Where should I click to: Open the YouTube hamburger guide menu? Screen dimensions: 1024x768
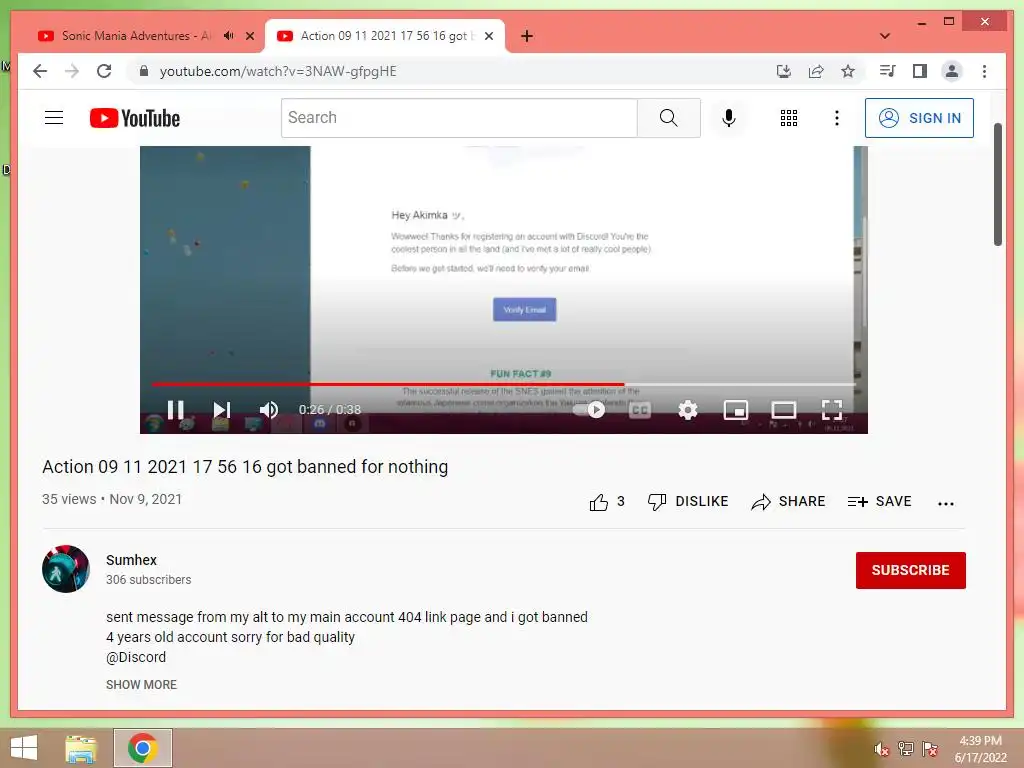[54, 118]
